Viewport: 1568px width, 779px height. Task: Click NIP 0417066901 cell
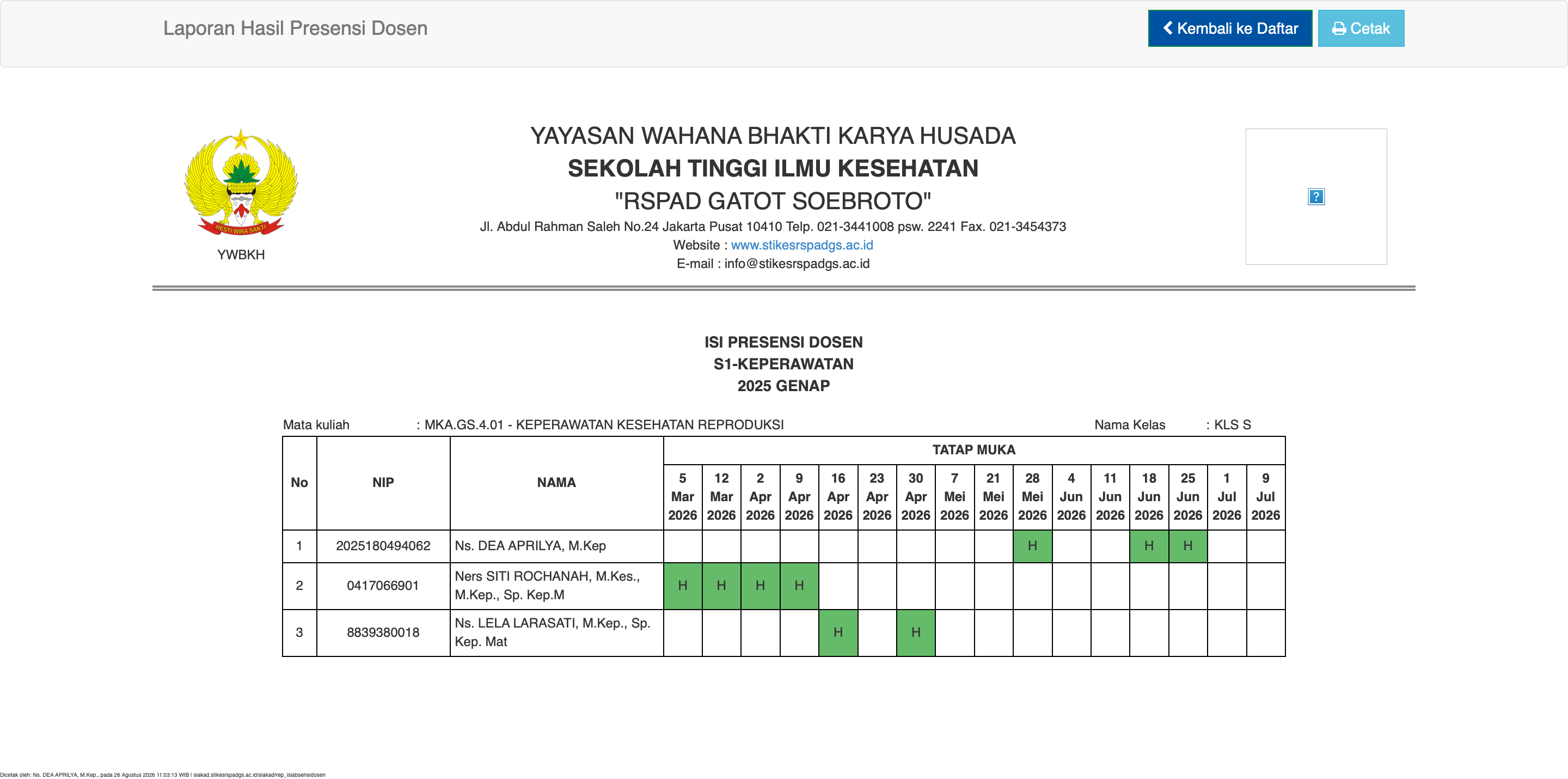(x=383, y=585)
